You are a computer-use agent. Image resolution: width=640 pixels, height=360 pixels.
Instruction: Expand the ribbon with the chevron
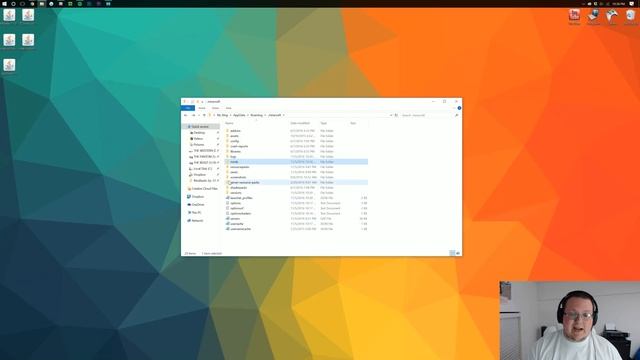(x=454, y=108)
